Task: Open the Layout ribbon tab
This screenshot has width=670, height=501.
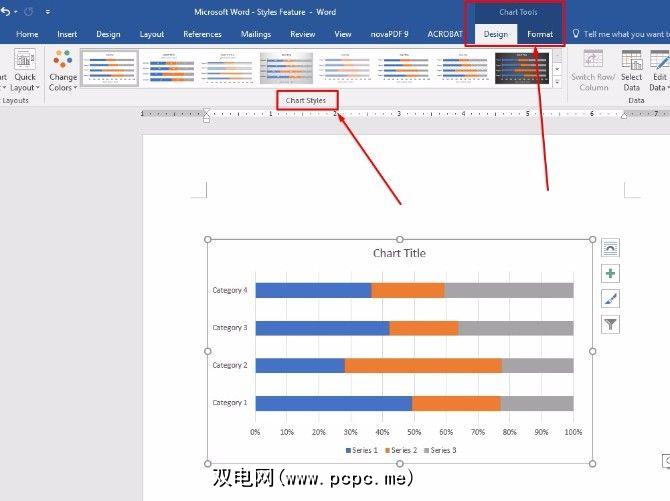Action: tap(152, 34)
